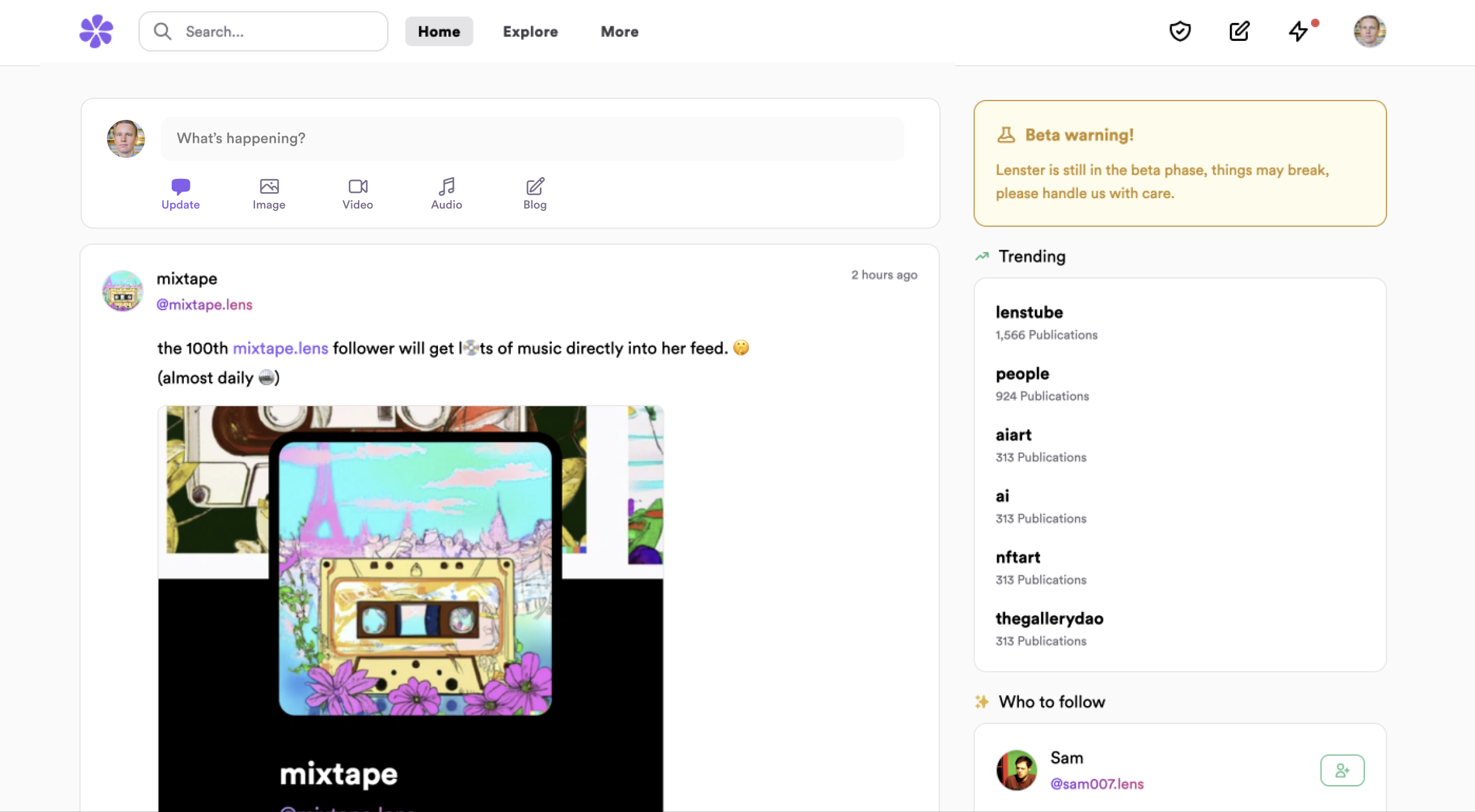Follow Sam with the add-user button
Image resolution: width=1475 pixels, height=812 pixels.
(1342, 770)
